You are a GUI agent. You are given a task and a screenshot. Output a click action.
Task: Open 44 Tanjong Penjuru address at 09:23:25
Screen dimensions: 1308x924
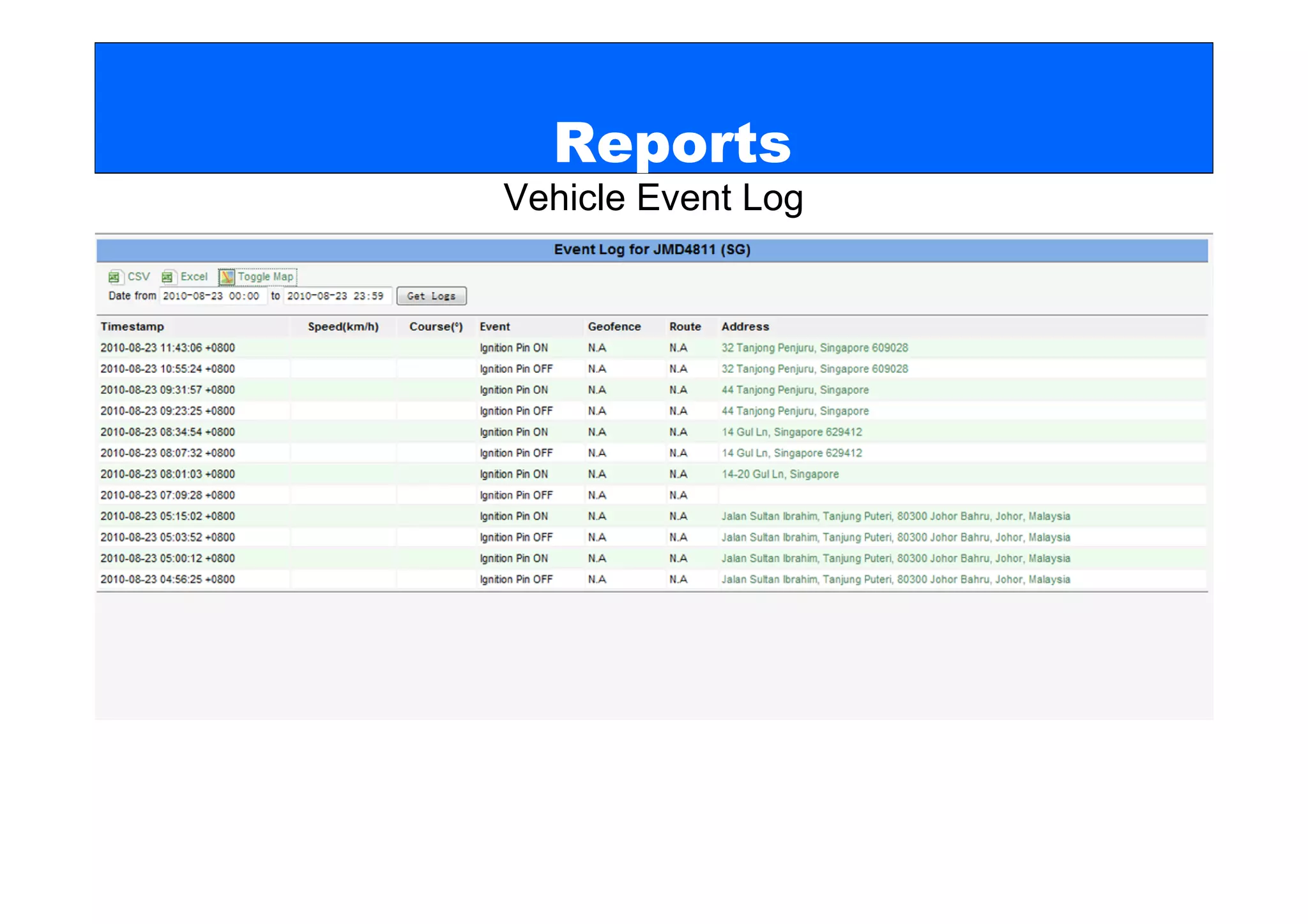point(795,411)
